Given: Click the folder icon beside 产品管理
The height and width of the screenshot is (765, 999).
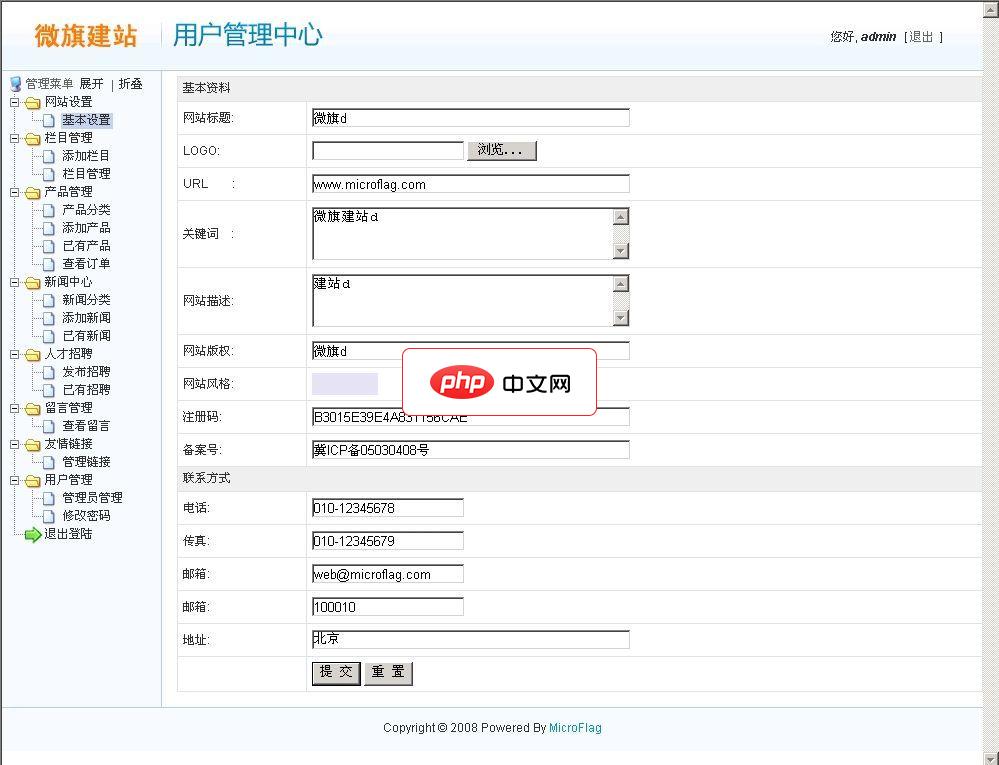Looking at the screenshot, I should 32,192.
